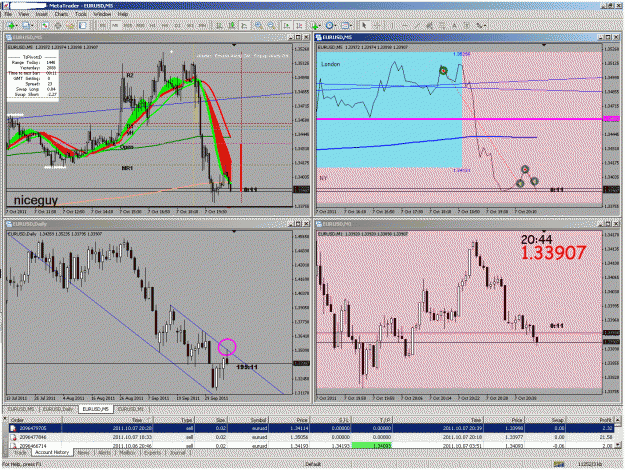
Task: Sort history by Profit column header
Action: pyautogui.click(x=589, y=420)
